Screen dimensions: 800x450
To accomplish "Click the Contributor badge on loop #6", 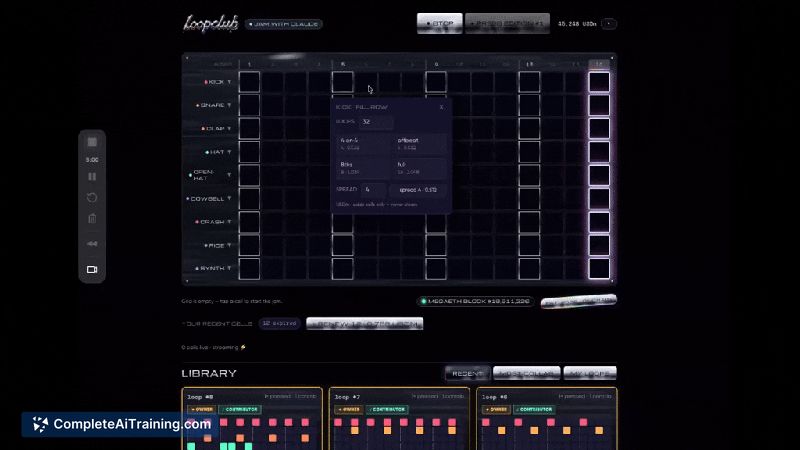I will pyautogui.click(x=534, y=409).
